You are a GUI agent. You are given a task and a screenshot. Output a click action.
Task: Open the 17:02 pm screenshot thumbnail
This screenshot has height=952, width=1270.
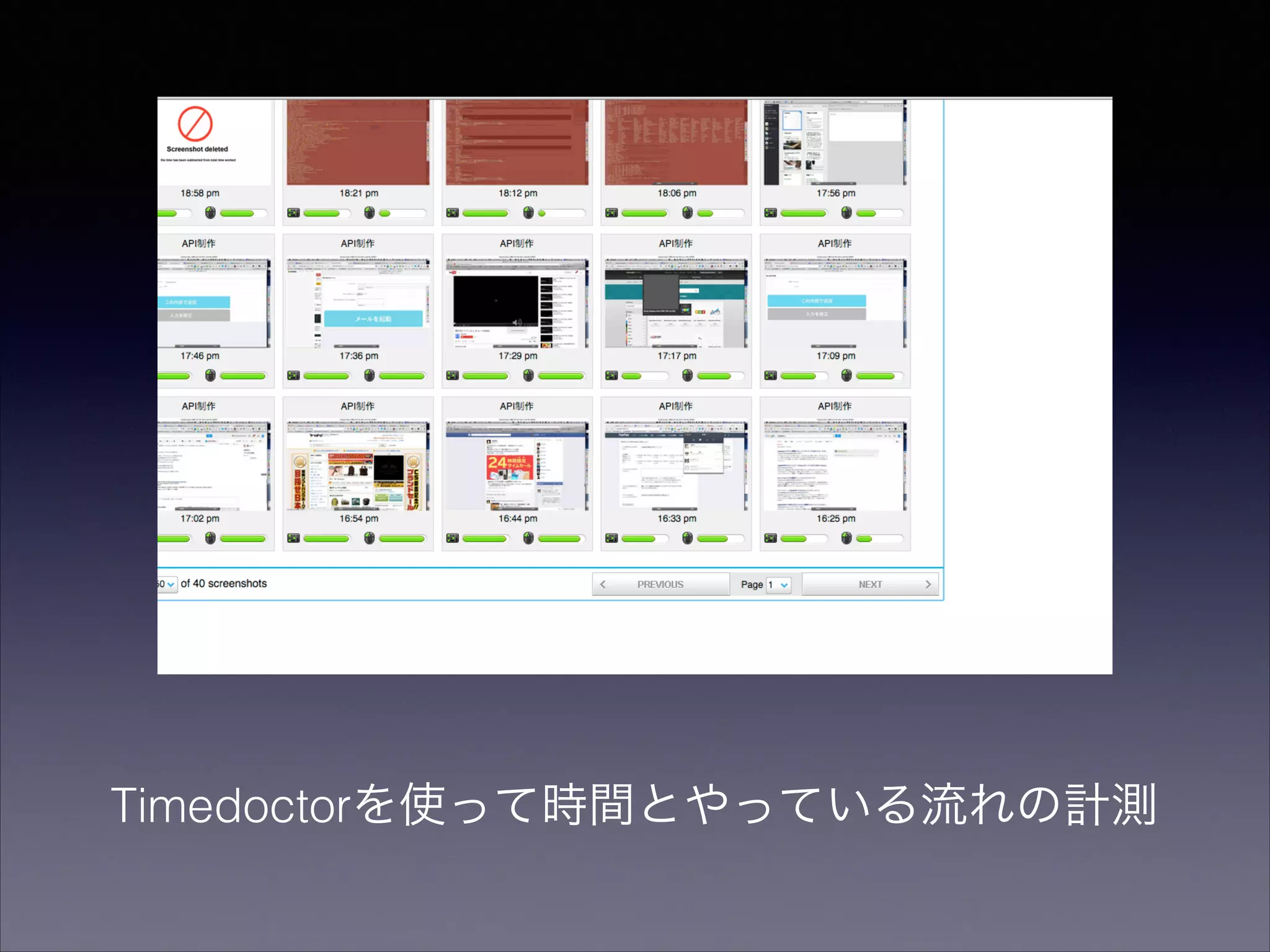click(214, 466)
